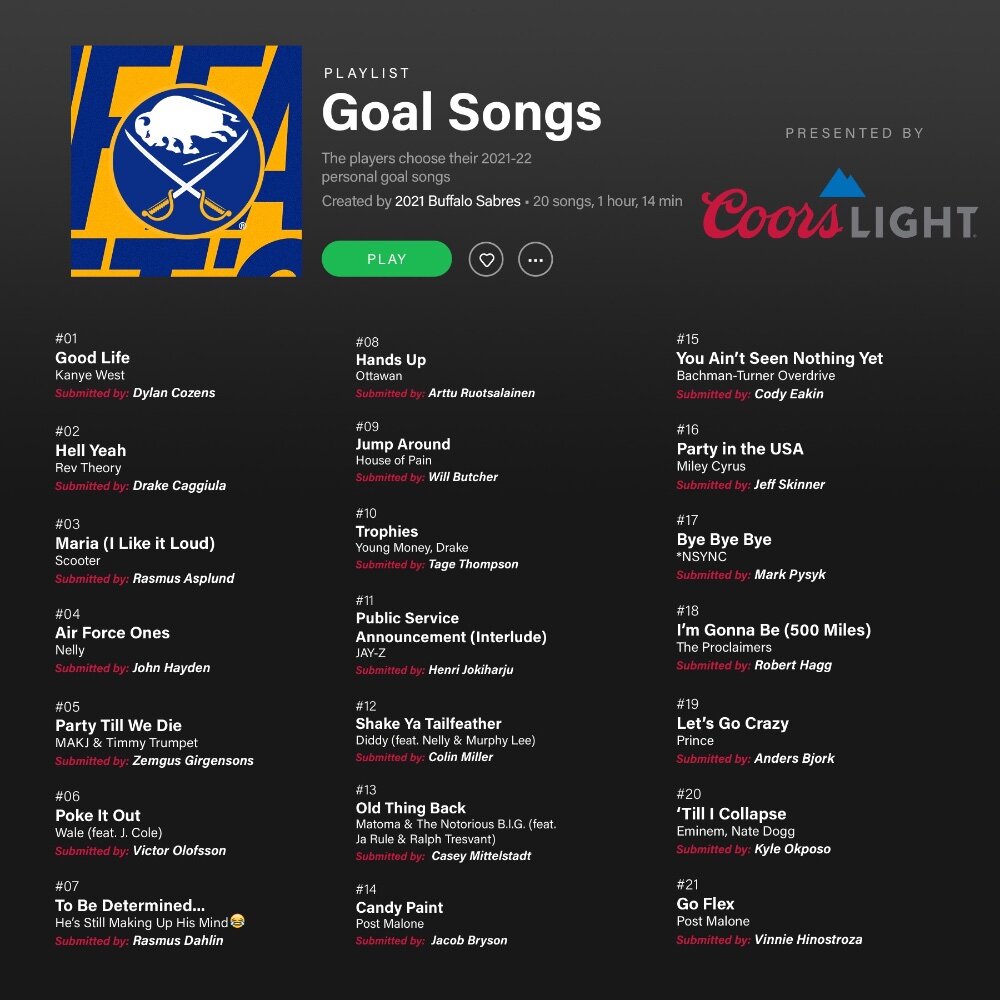1000x1000 pixels.
Task: Select Shake Ya Tailfeather track
Action: click(429, 723)
